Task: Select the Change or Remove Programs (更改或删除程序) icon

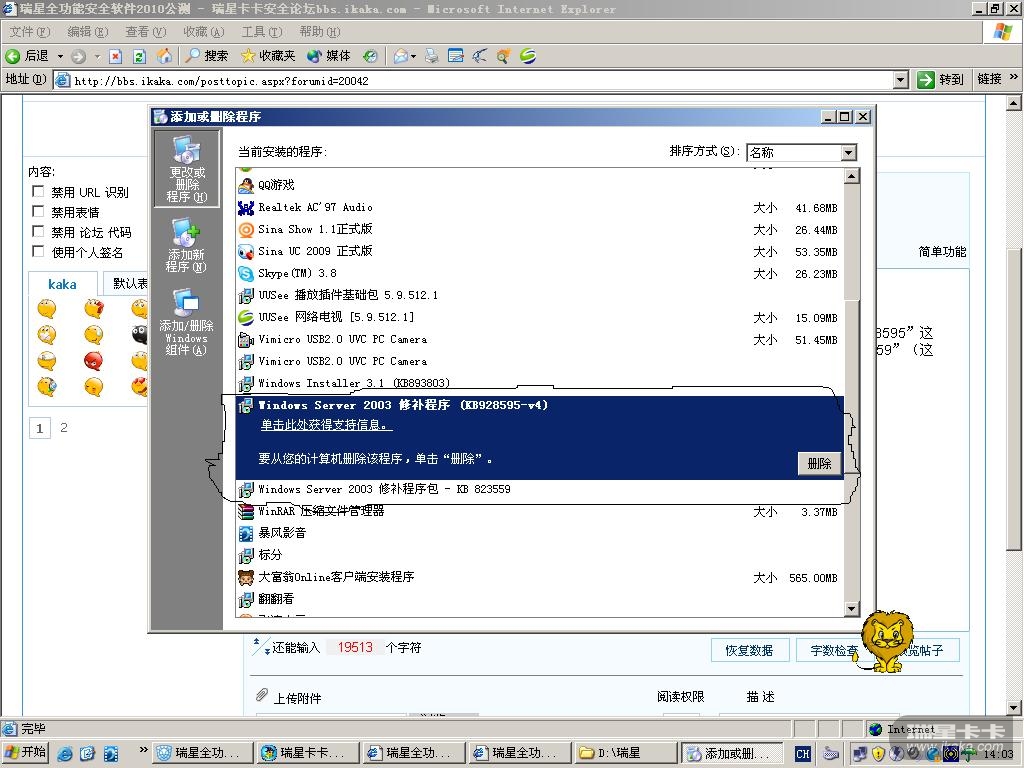Action: coord(187,168)
